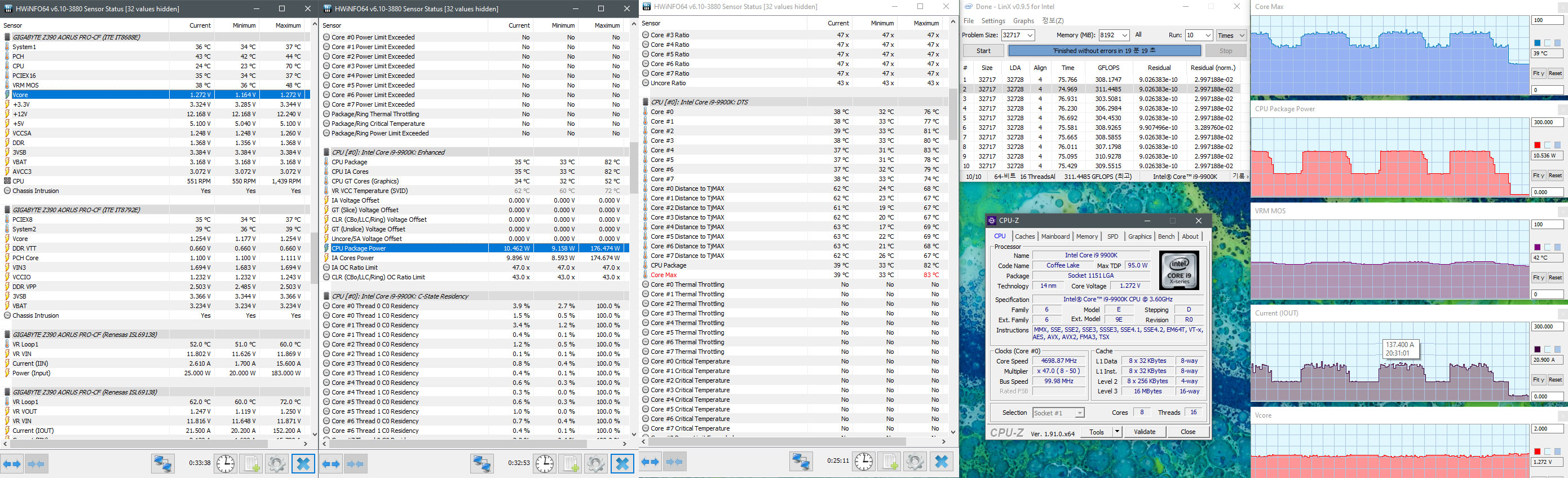The height and width of the screenshot is (478, 1568).
Task: Switch to the Bench tab in CPU-Z
Action: 1166,236
